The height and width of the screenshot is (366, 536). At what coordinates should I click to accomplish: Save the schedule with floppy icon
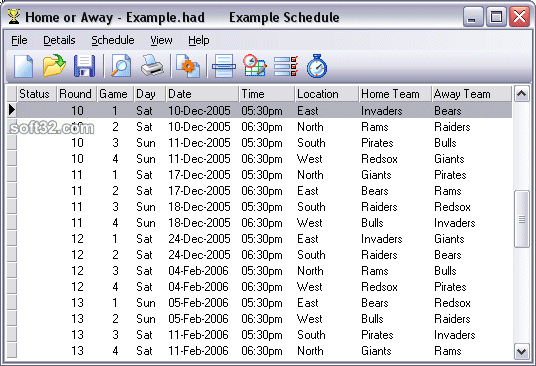[x=84, y=66]
